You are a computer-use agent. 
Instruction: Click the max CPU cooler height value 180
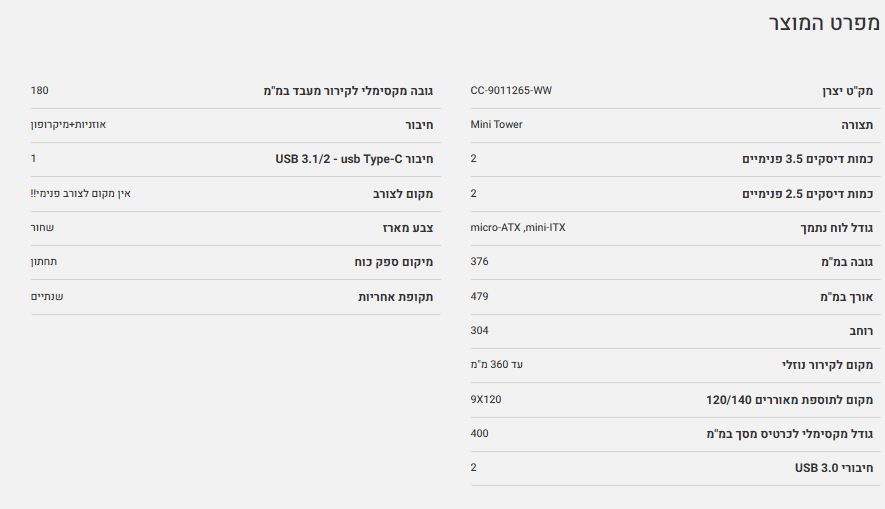[x=40, y=91]
